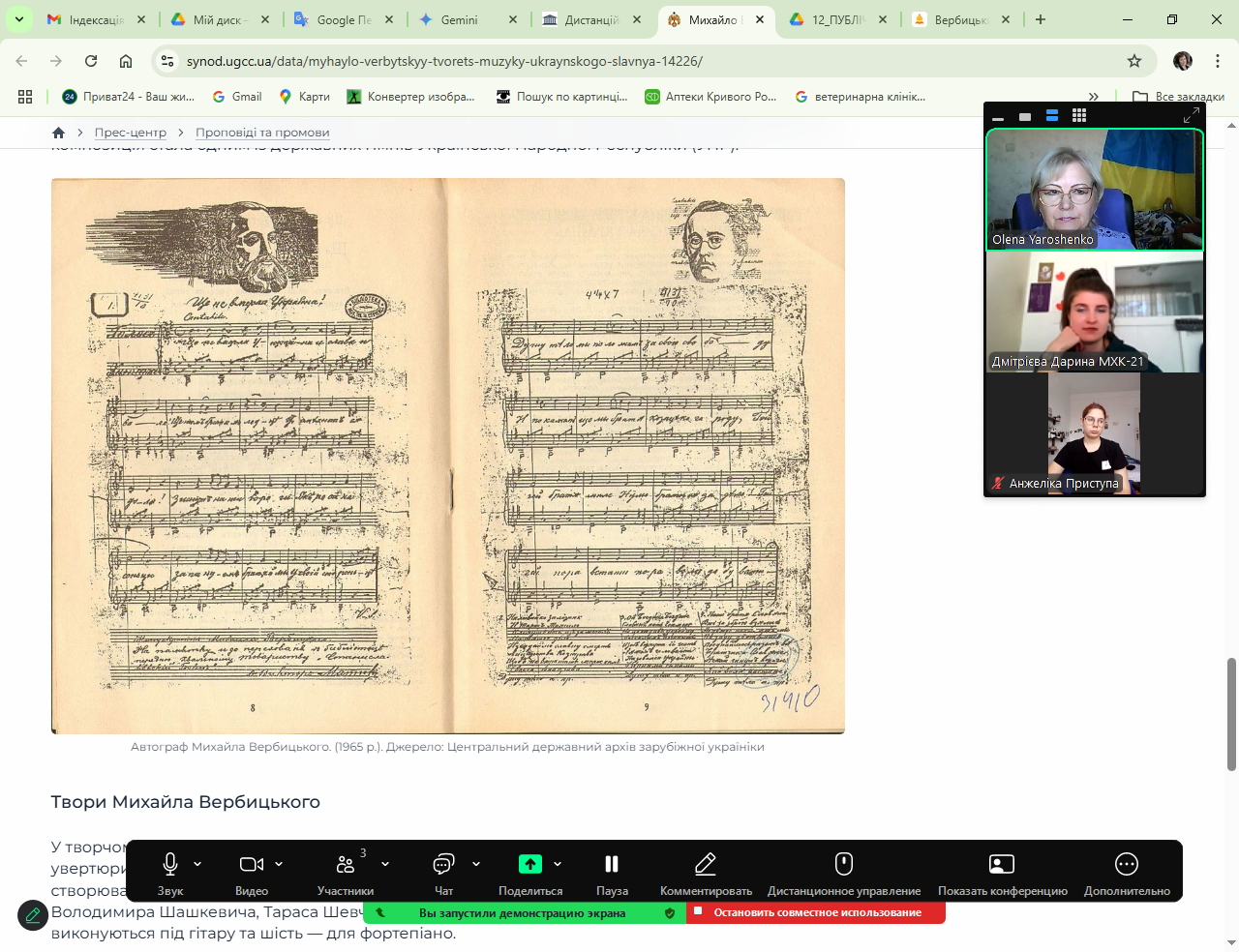Image resolution: width=1239 pixels, height=952 pixels.
Task: Switch to the Мій диск browser tab
Action: pyautogui.click(x=219, y=19)
